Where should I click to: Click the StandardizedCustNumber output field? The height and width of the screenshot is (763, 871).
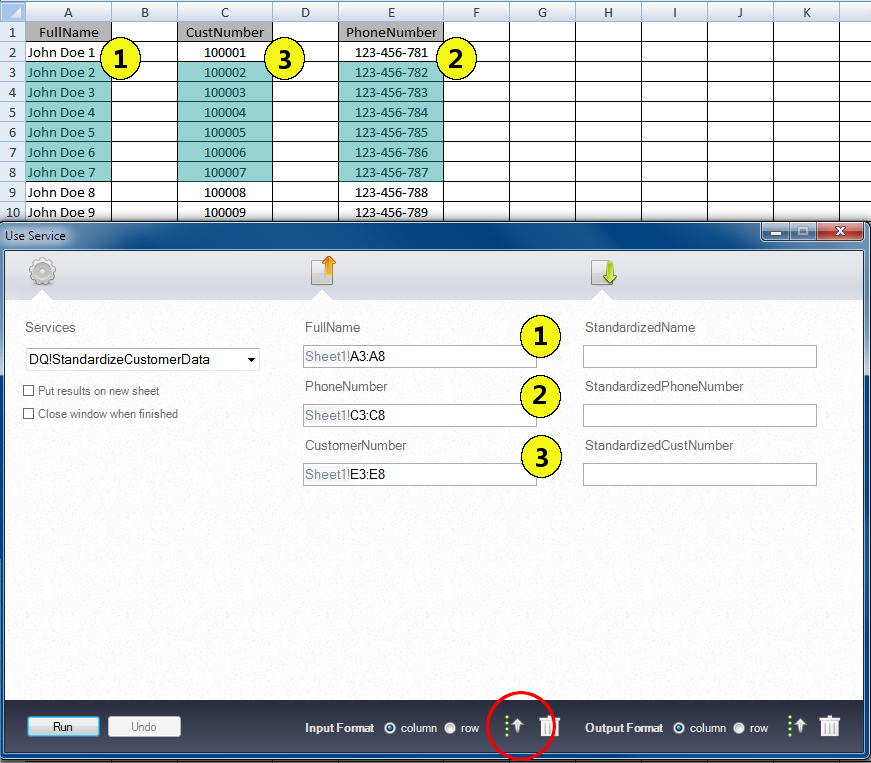[x=699, y=474]
